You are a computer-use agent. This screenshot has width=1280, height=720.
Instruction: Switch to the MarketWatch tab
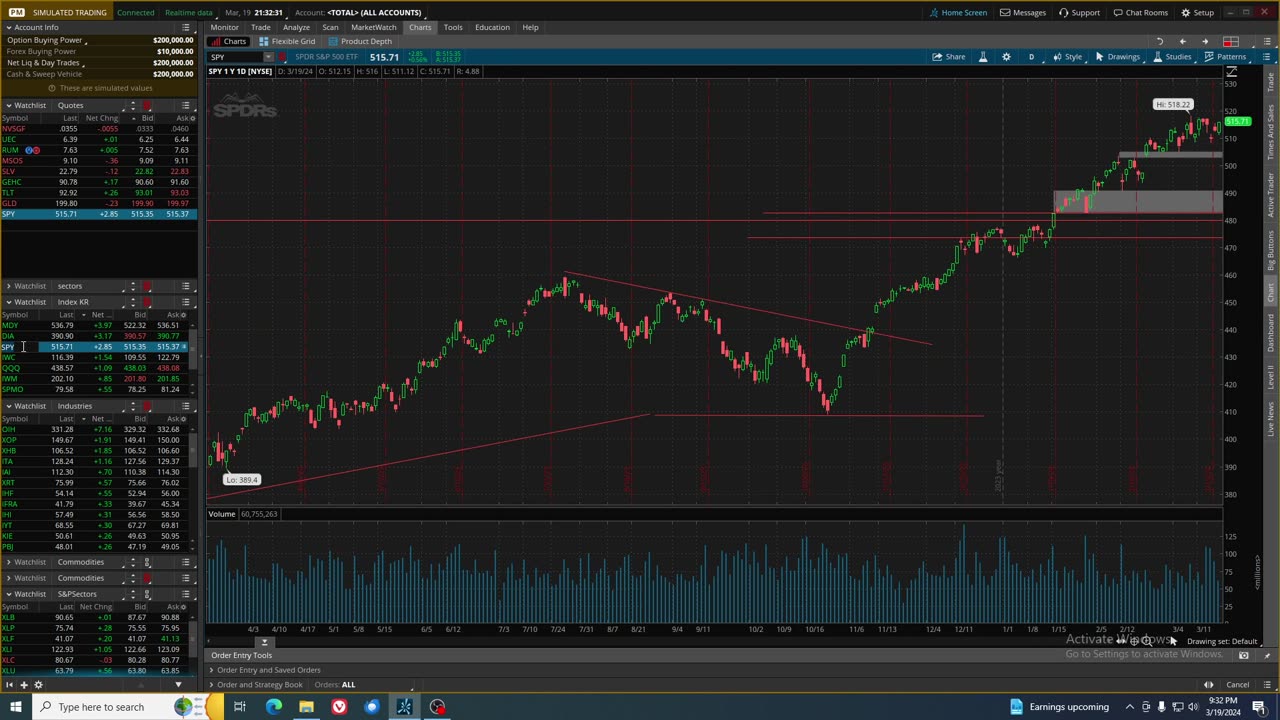point(373,27)
